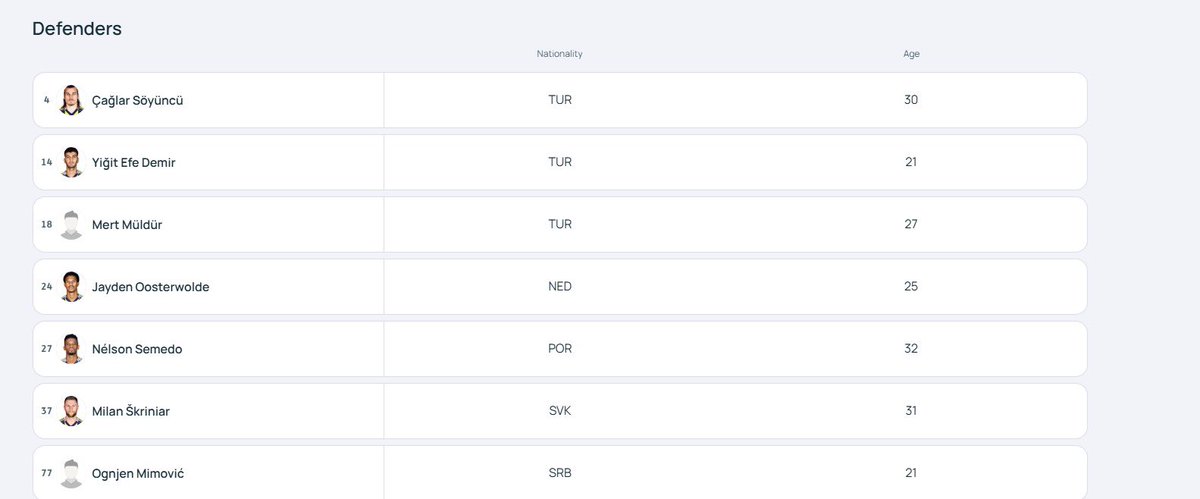The height and width of the screenshot is (499, 1200).
Task: Select the Mert Müldür name link
Action: 127,224
